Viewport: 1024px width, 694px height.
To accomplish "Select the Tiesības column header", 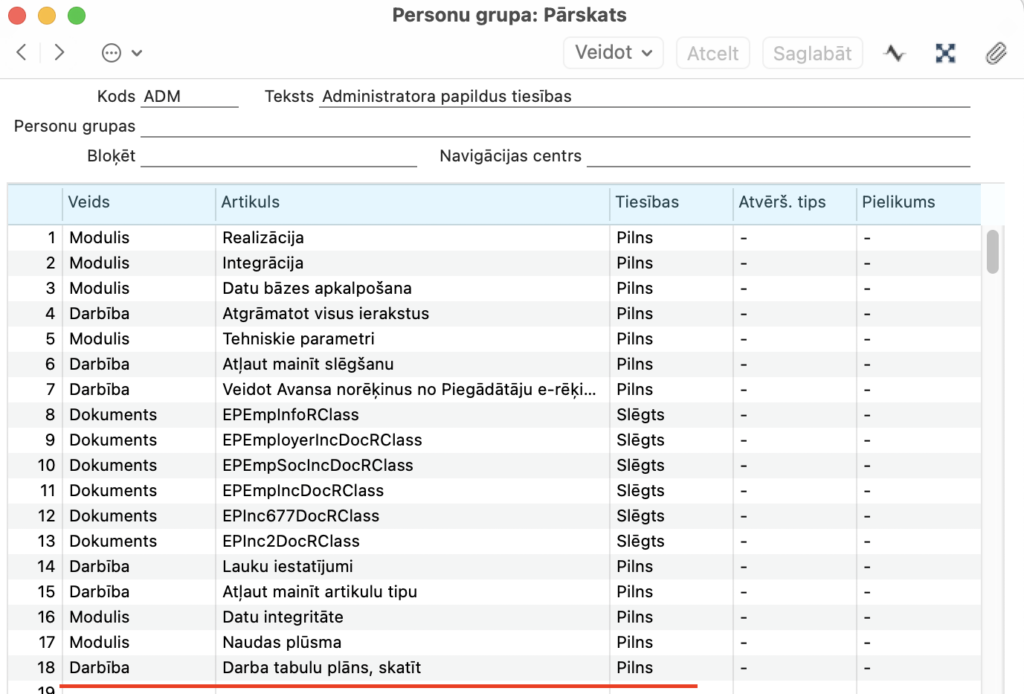I will [671, 202].
